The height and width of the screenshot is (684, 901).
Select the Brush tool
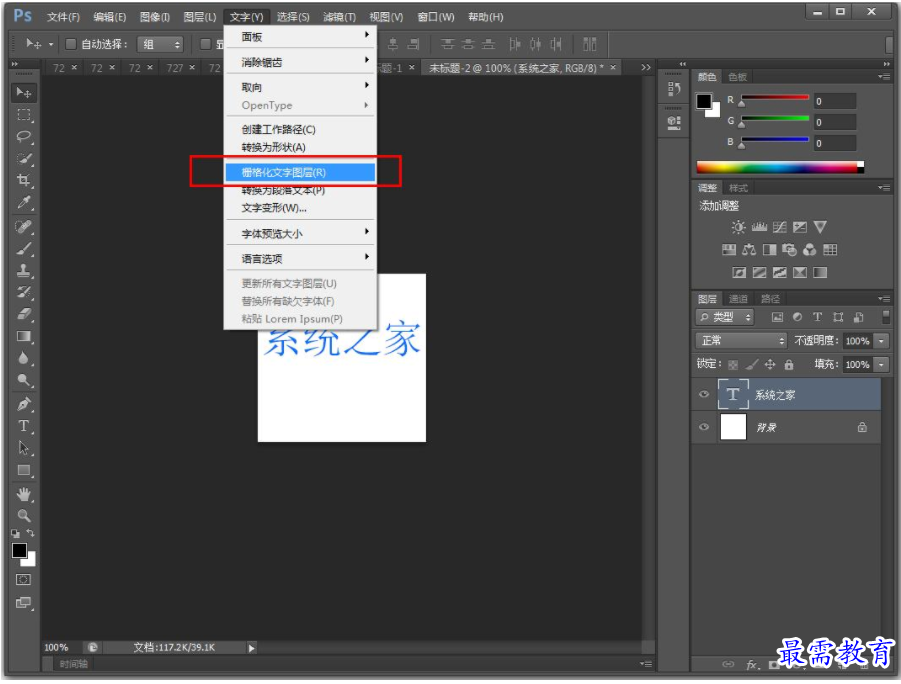[24, 248]
